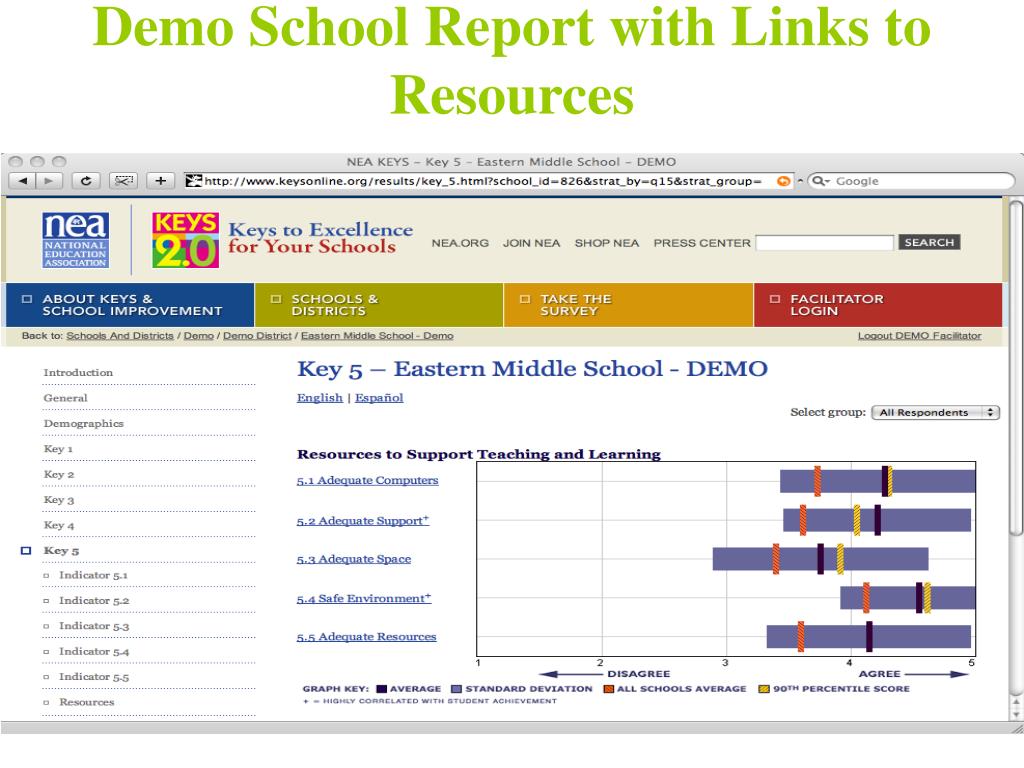Click the 'Resources to Support Teaching and Learning' heading
The image size is (1024, 768).
[479, 454]
